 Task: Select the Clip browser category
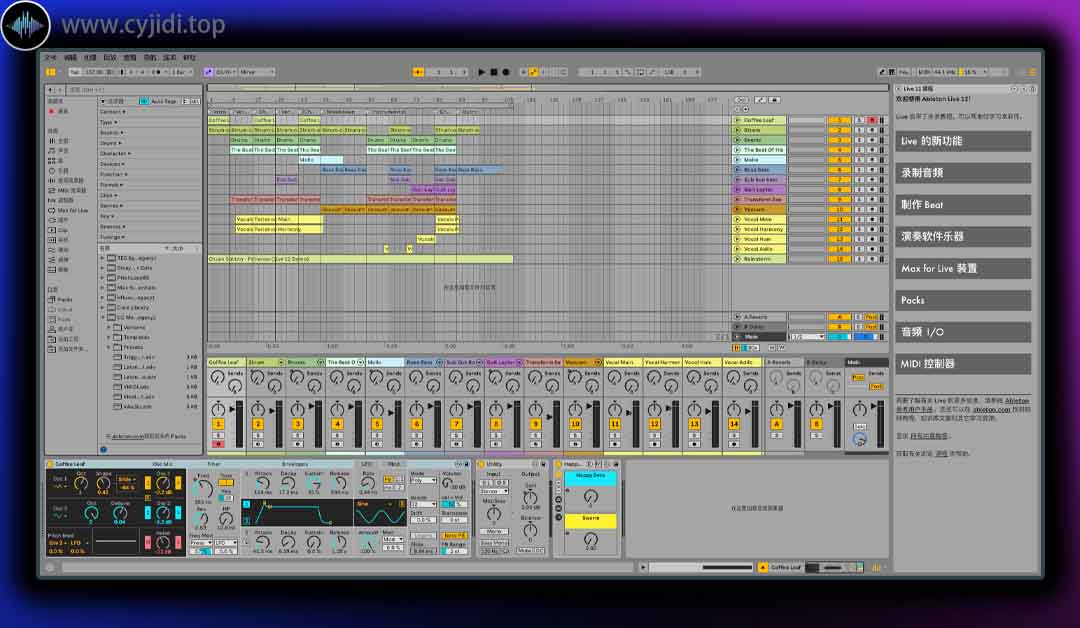point(59,231)
